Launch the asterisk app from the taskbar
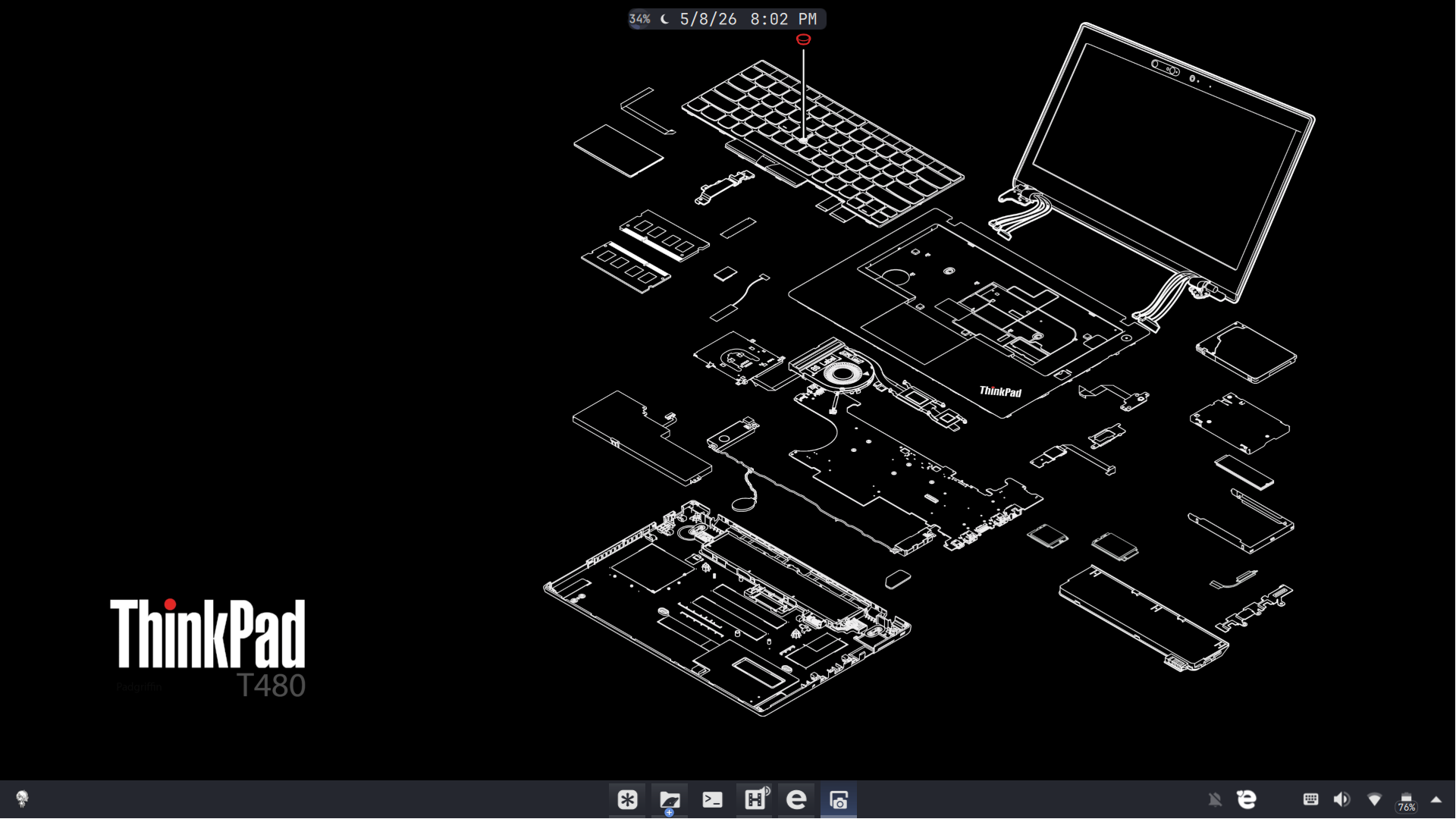 [627, 799]
